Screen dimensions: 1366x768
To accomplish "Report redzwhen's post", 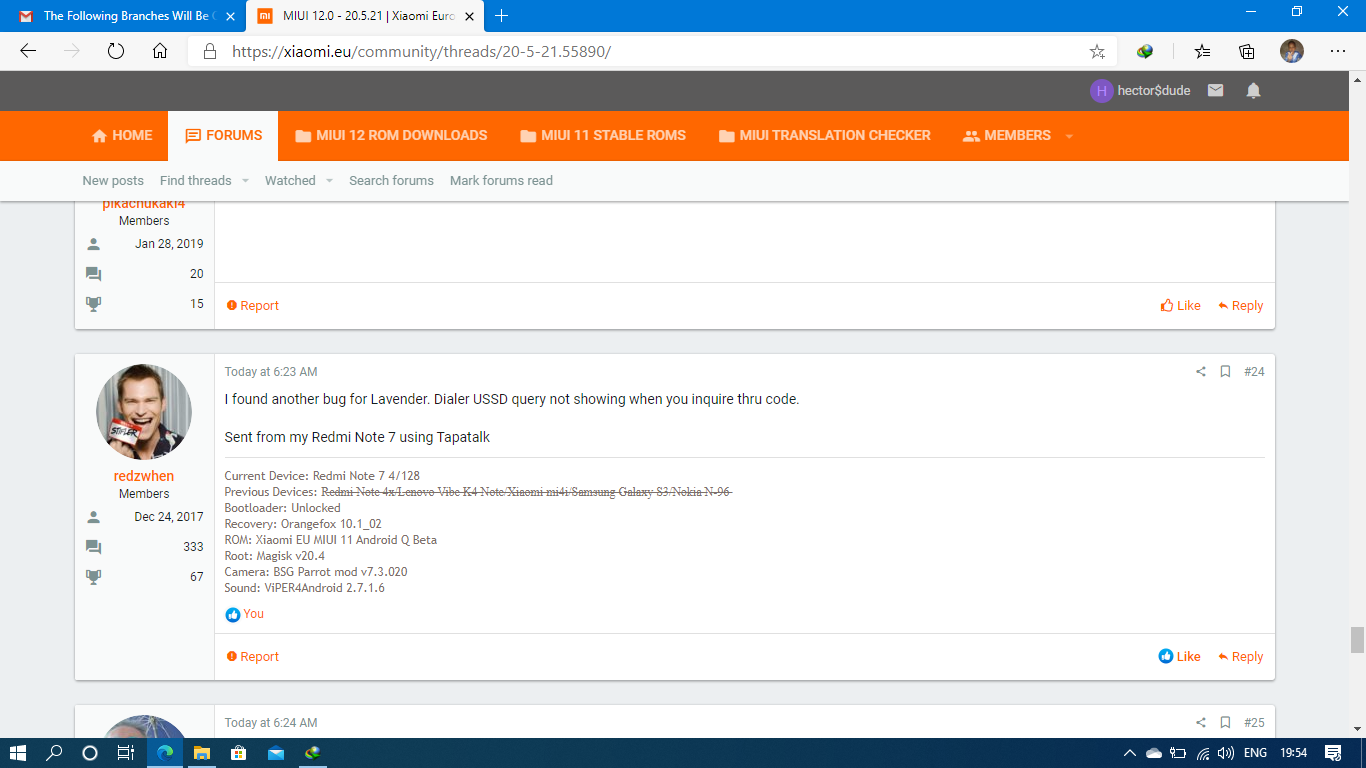I will click(x=253, y=657).
